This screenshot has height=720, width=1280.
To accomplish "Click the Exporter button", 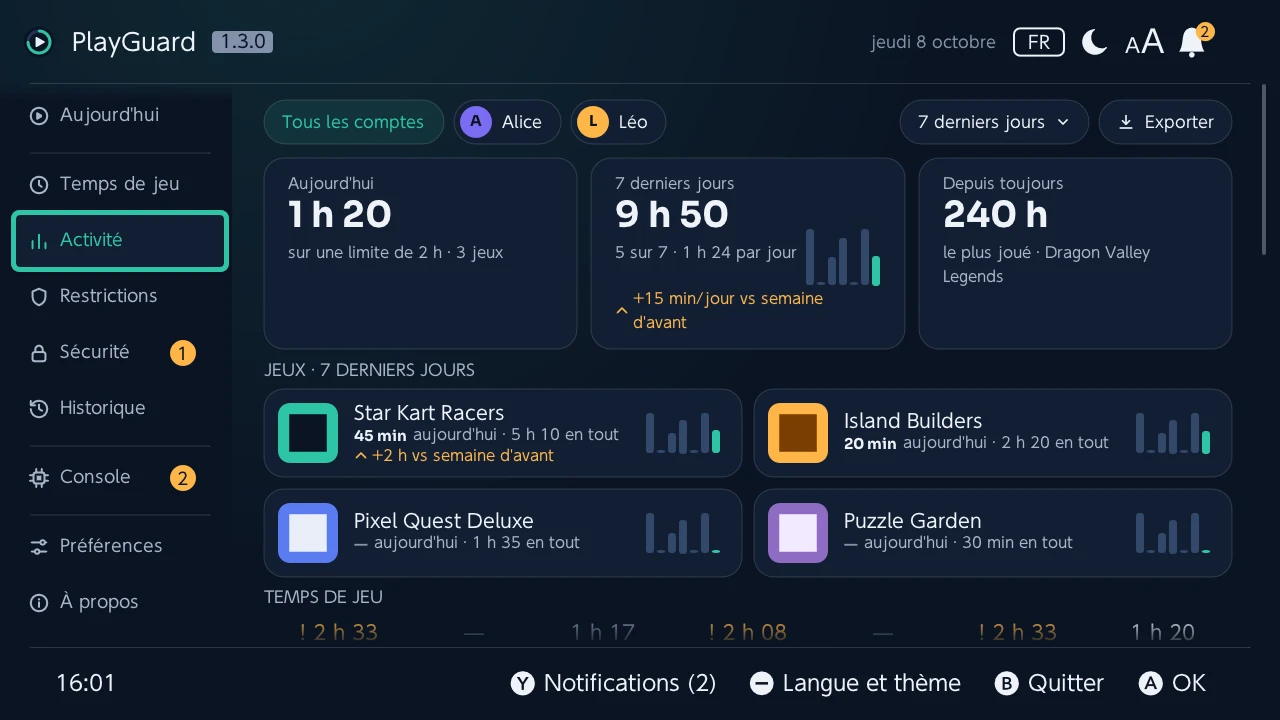I will [1165, 122].
